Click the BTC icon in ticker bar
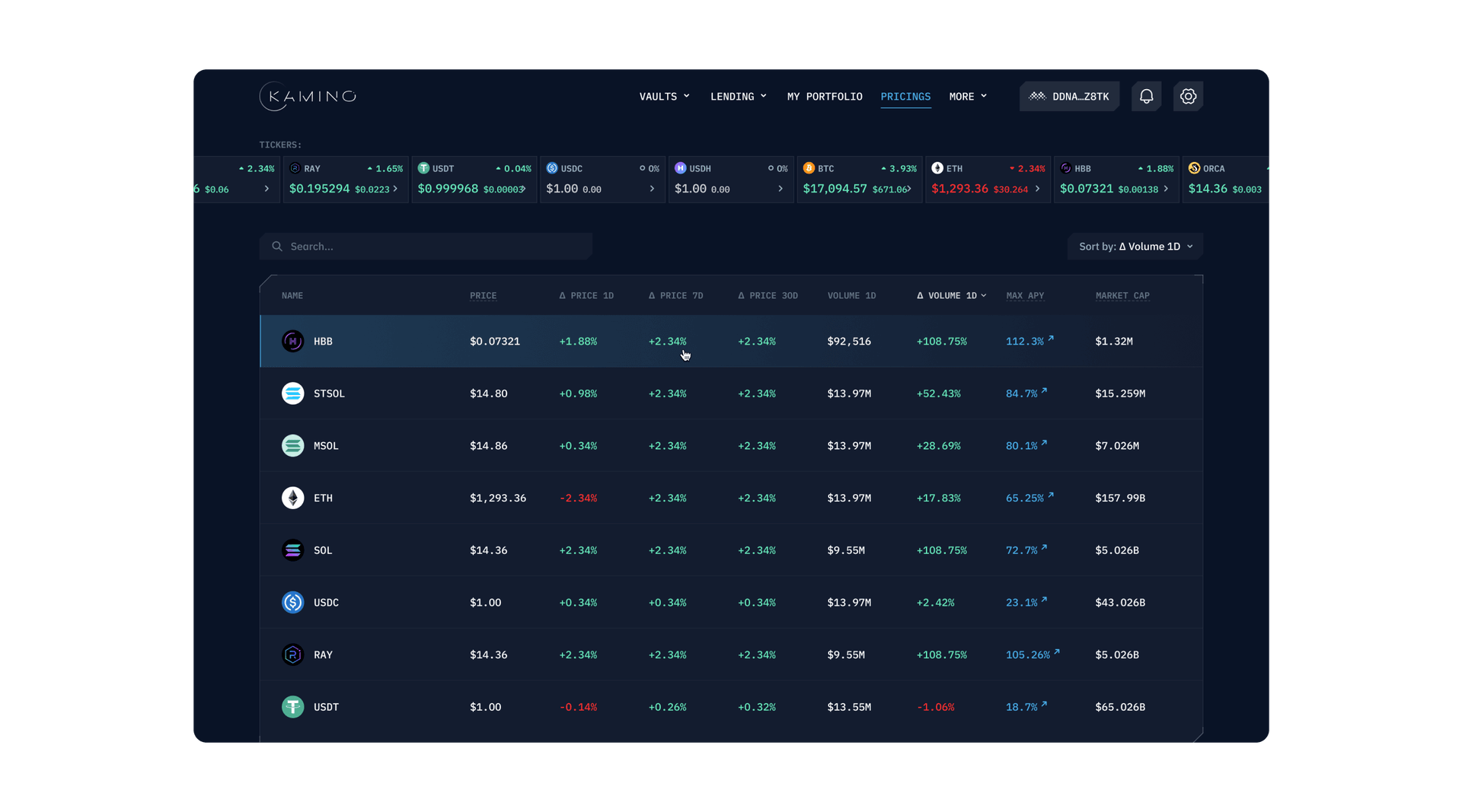This screenshot has height=812, width=1462. coord(809,168)
